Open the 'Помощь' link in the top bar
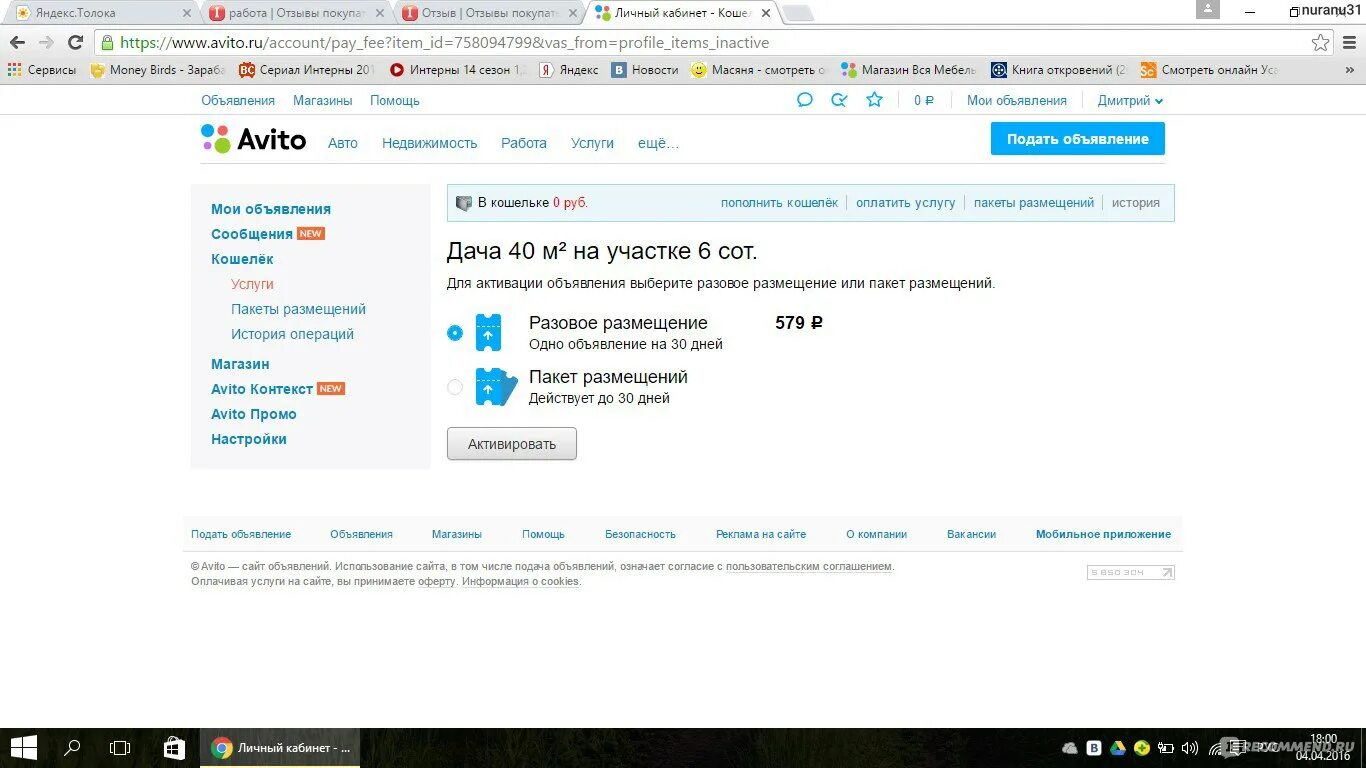 pos(394,100)
